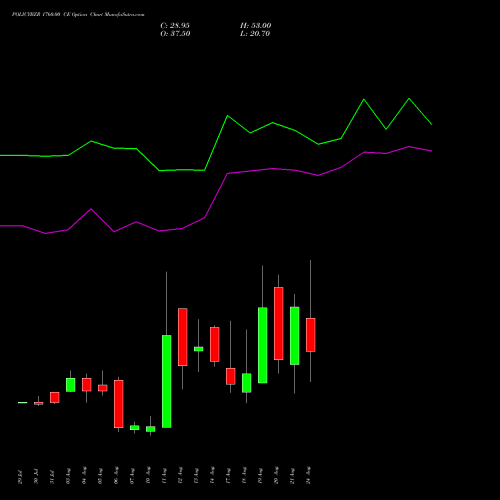
Task: Select the green candle on 19 Aug
Action: [263, 345]
